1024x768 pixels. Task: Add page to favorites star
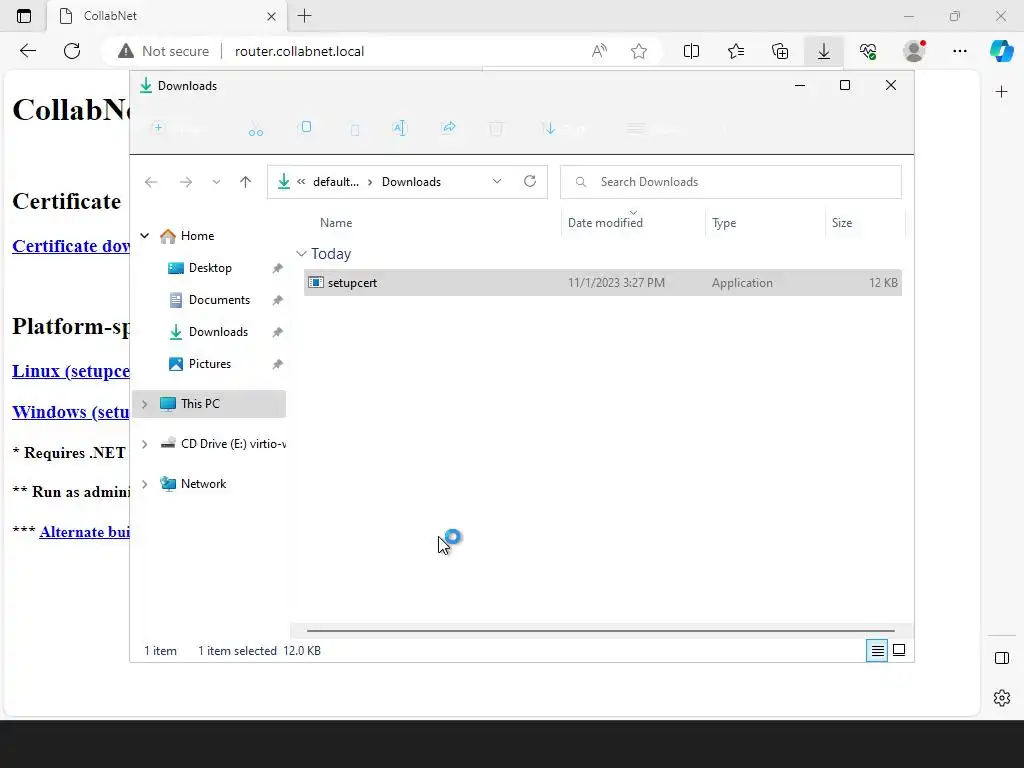tap(639, 51)
